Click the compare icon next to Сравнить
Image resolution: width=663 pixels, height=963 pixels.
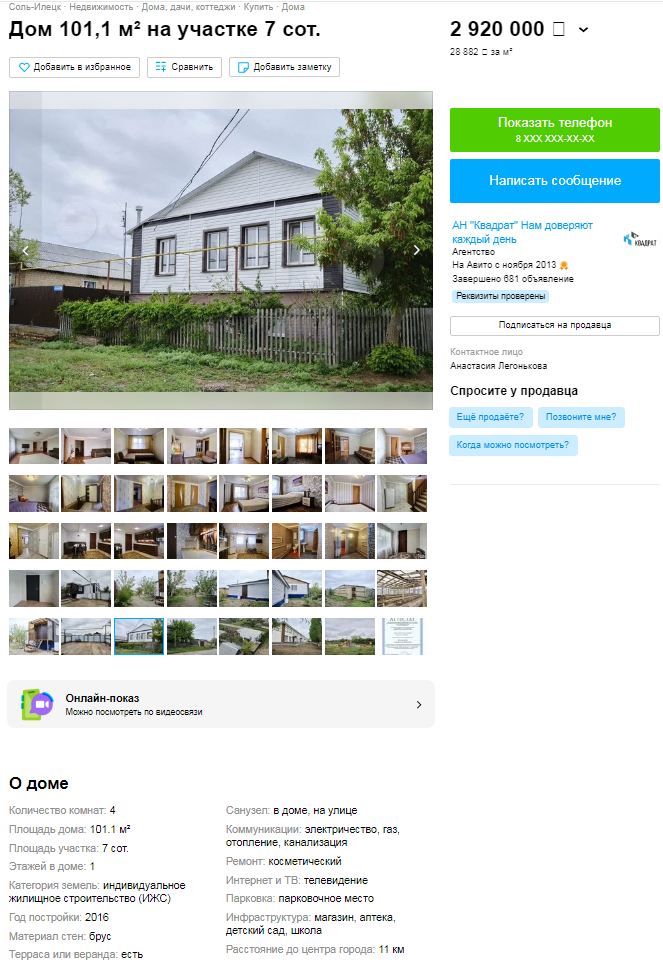coord(161,67)
